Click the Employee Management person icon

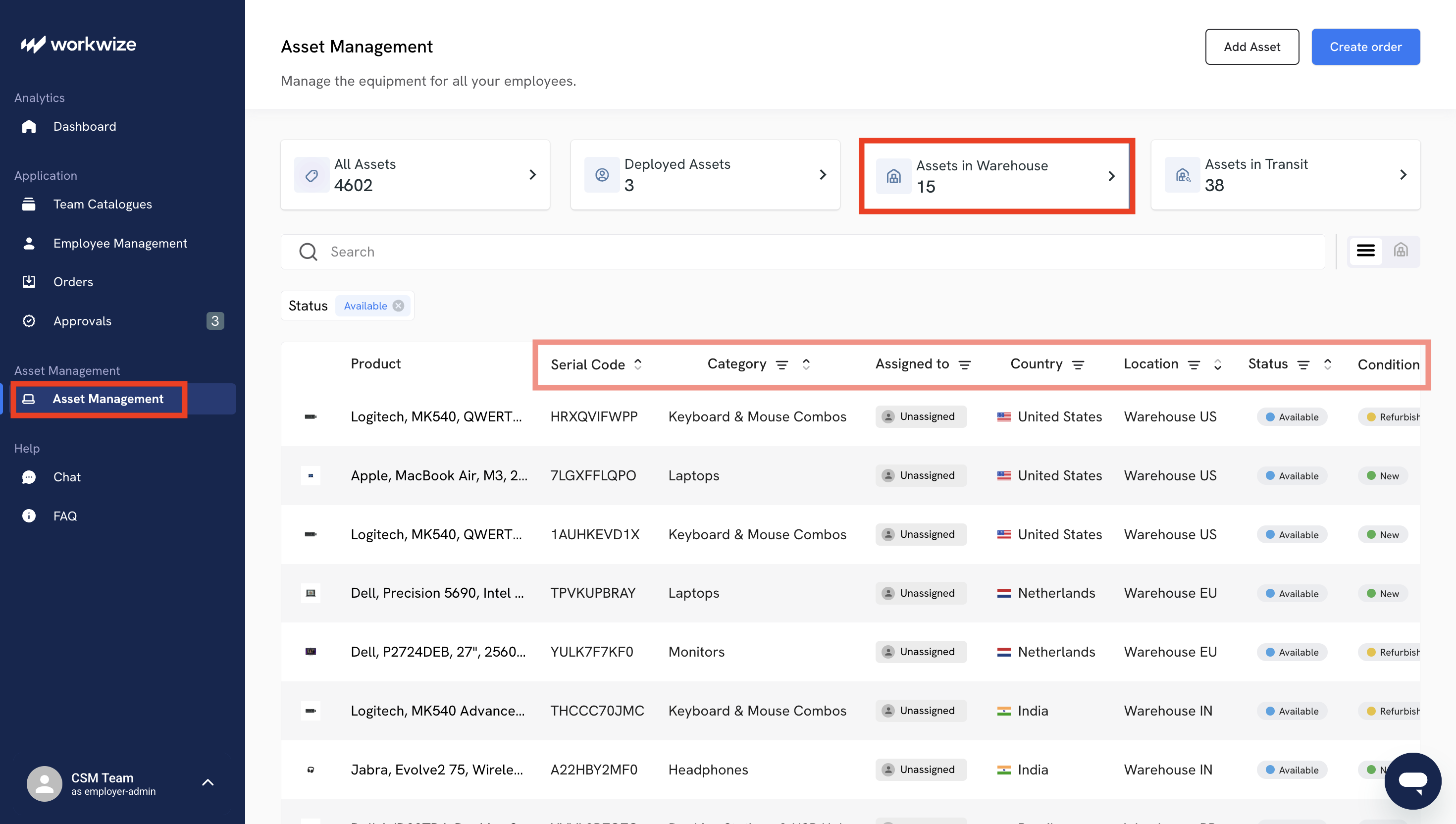point(29,243)
